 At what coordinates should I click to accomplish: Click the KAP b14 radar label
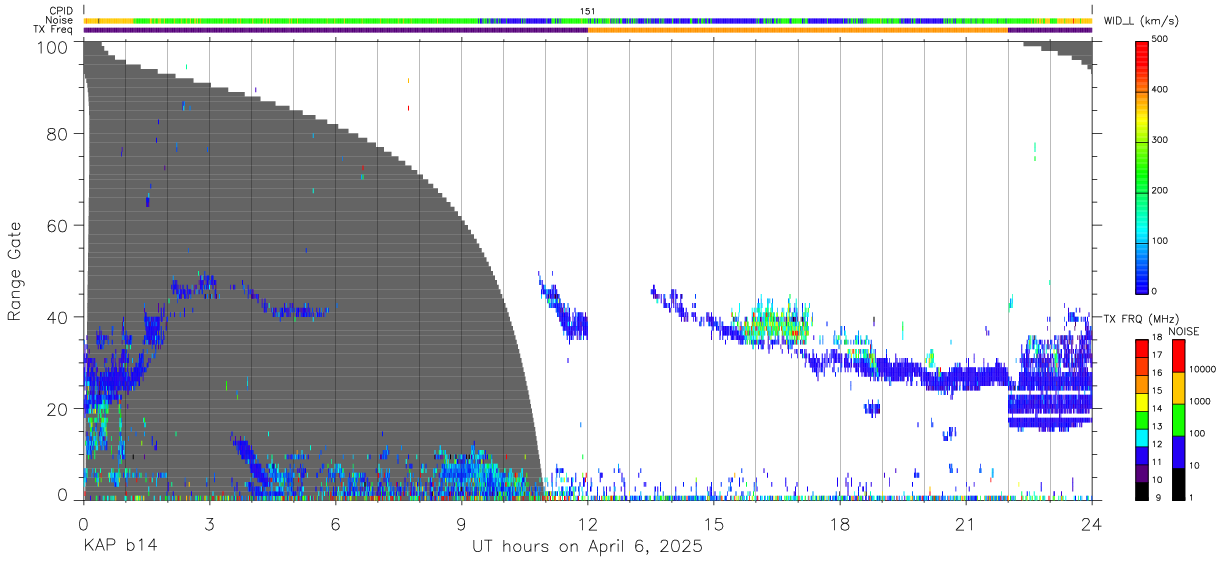tap(120, 547)
